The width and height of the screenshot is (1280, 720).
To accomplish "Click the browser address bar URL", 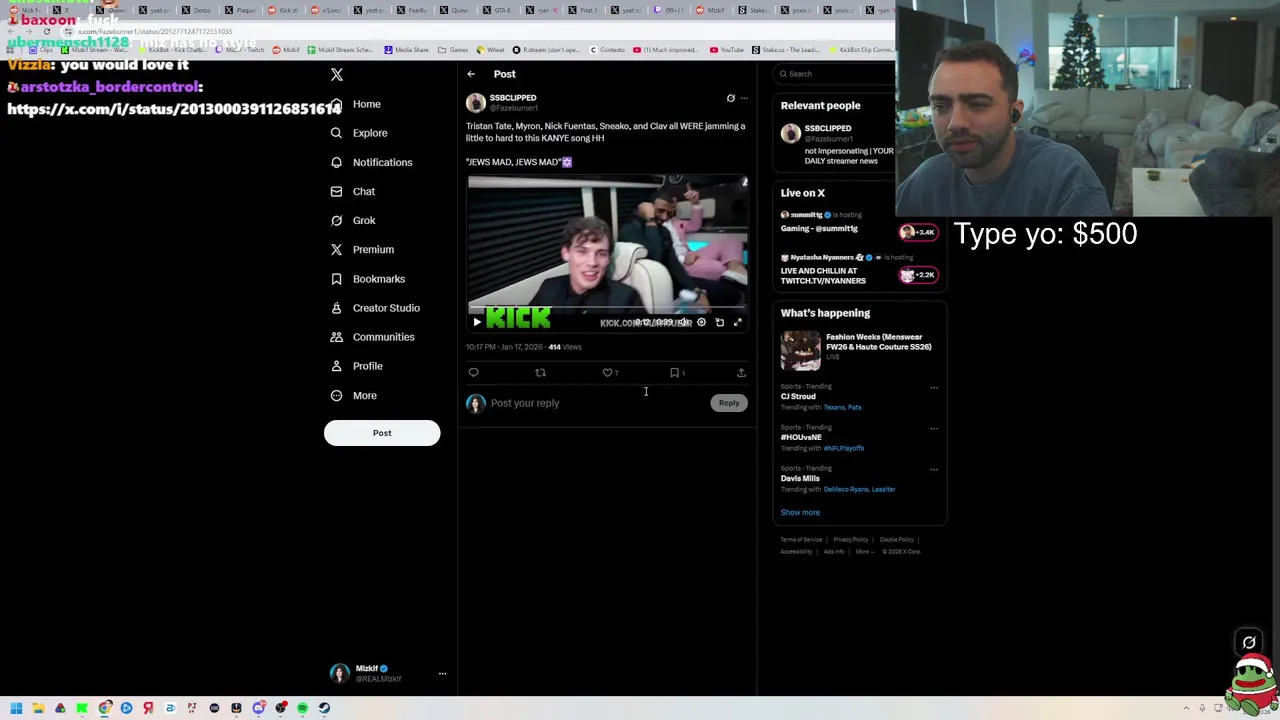I will point(155,32).
